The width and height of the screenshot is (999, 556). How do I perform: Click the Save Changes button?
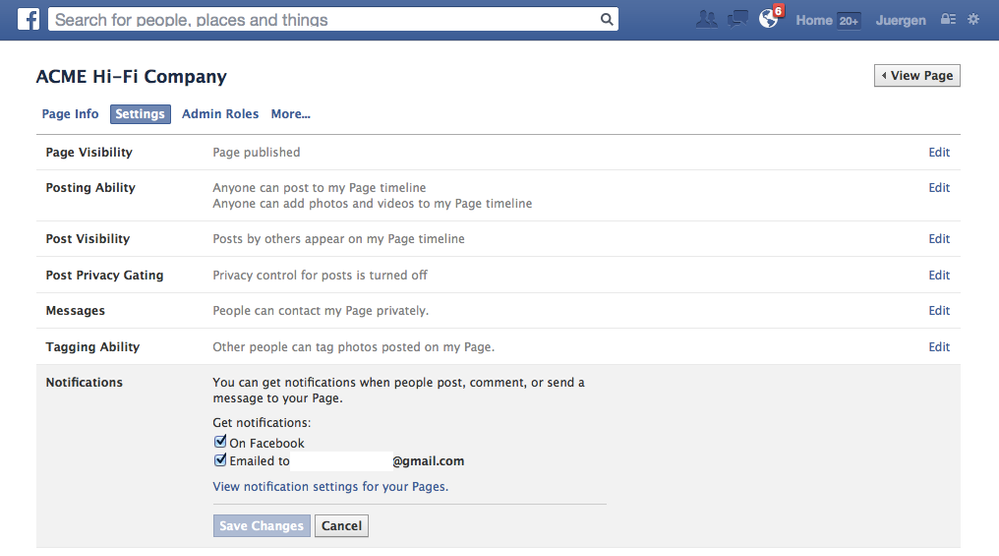tap(261, 526)
